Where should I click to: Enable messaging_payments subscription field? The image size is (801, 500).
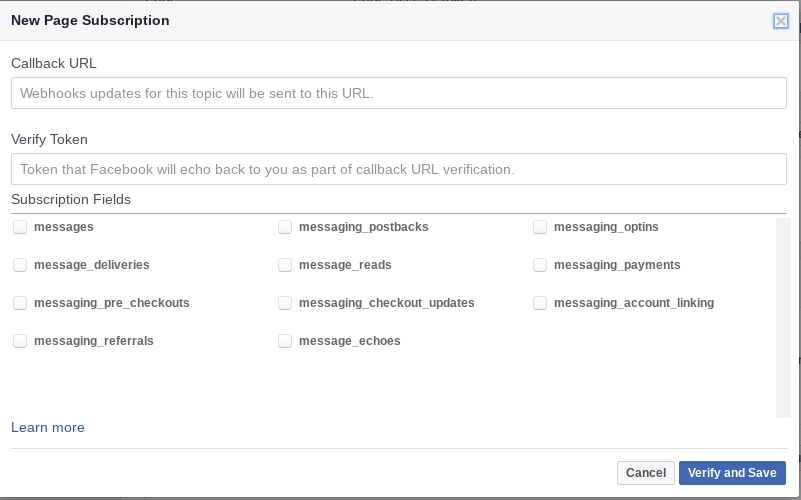[540, 265]
